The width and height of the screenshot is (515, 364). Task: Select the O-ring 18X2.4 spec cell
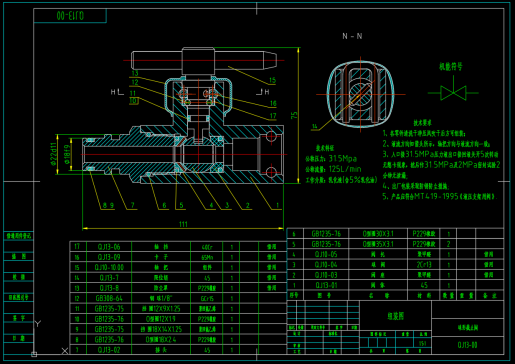click(161, 340)
